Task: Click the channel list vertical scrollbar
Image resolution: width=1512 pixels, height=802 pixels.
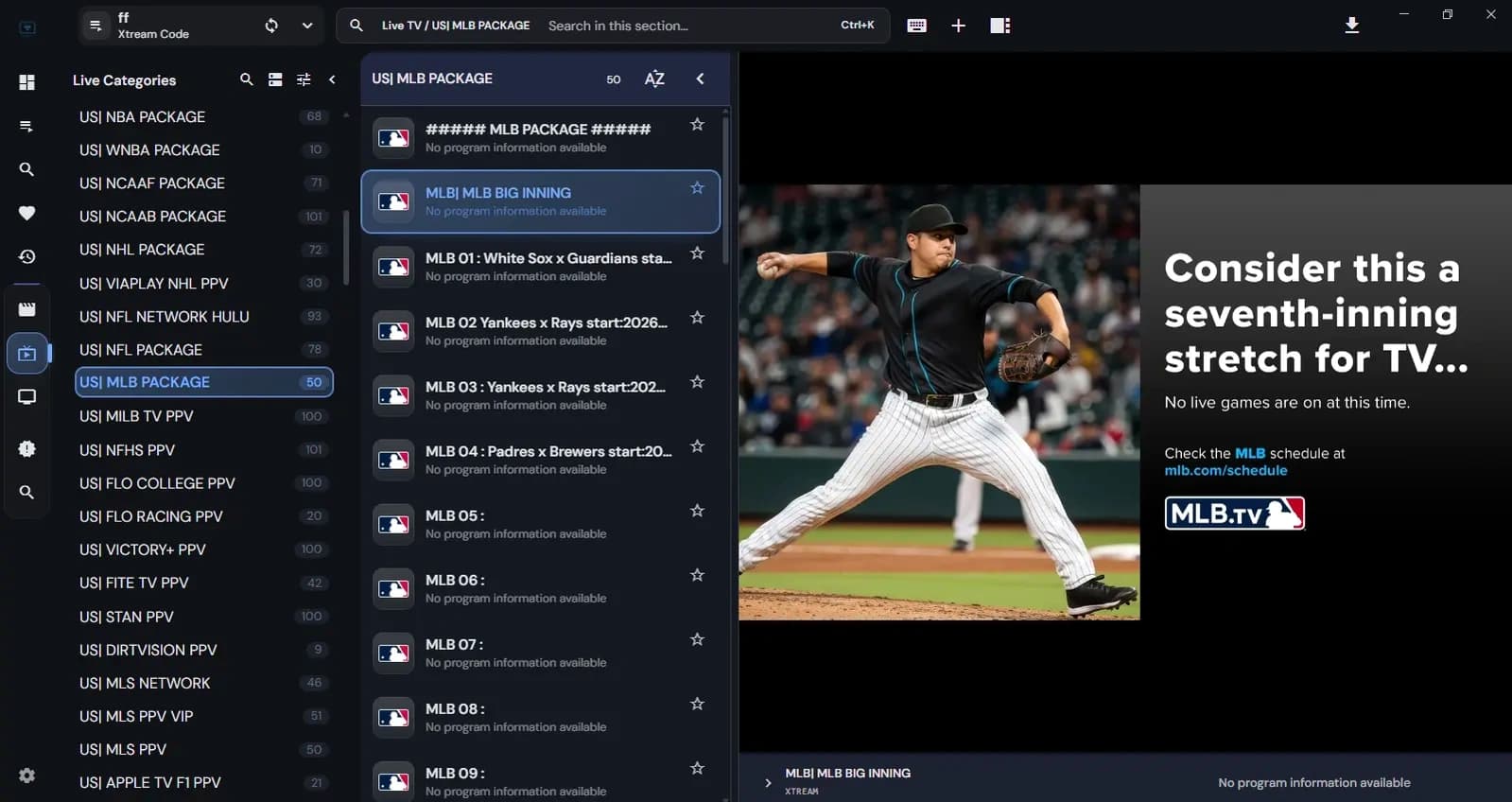Action: point(725,189)
